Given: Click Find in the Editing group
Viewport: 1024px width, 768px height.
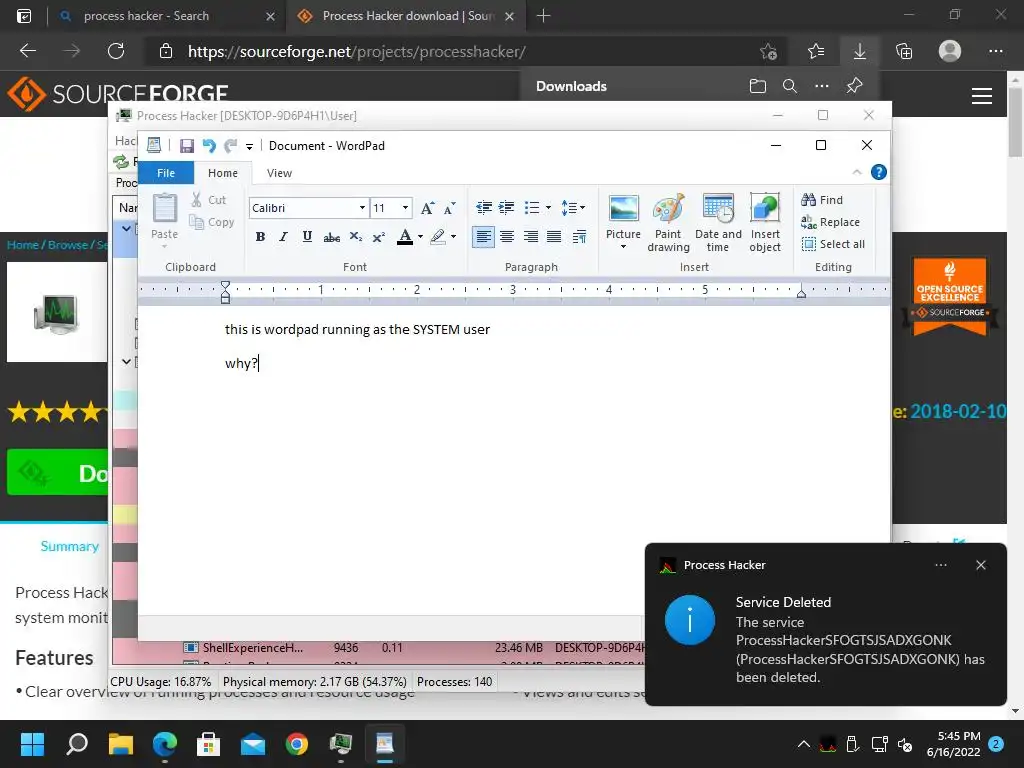Looking at the screenshot, I should pos(822,200).
